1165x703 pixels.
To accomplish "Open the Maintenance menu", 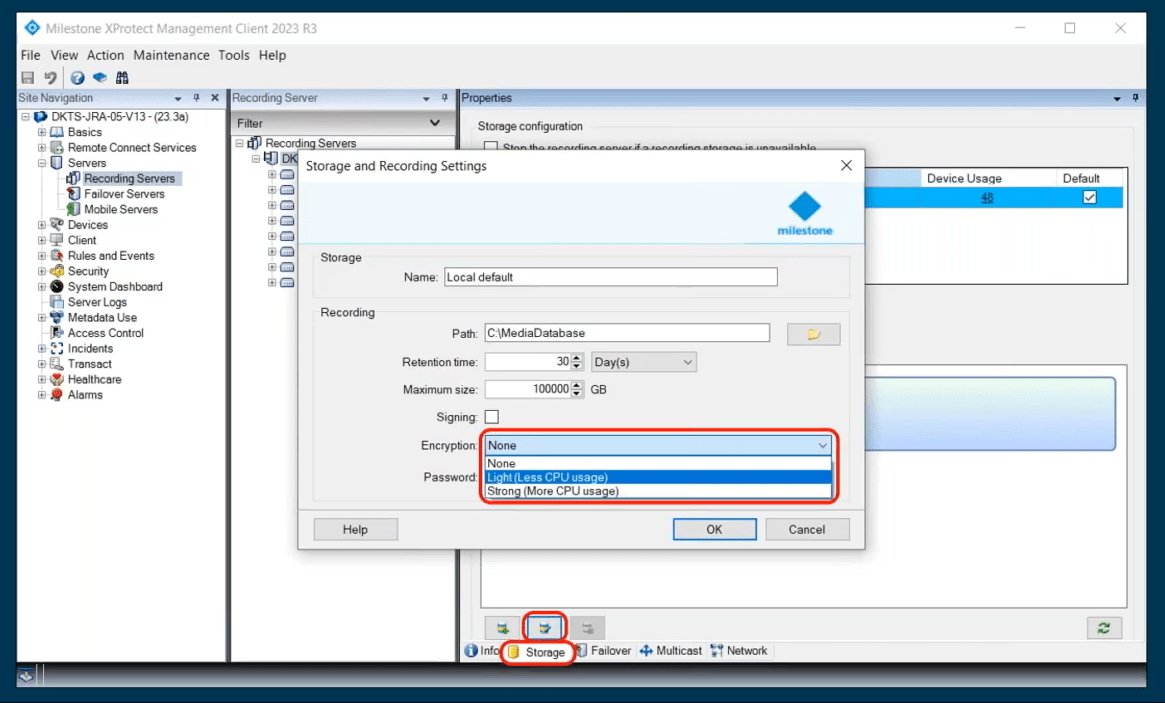I will click(x=171, y=55).
